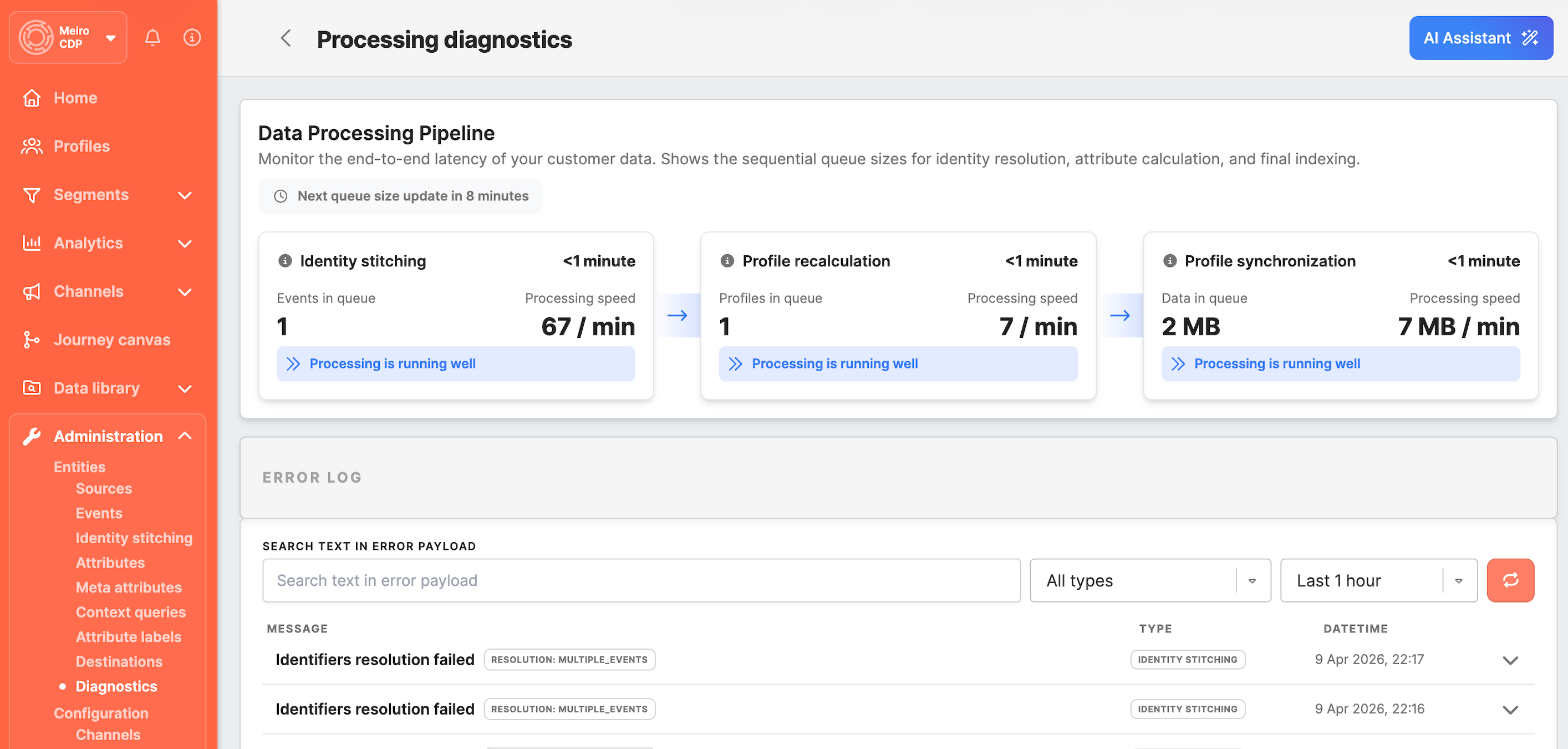Go to Attributes under Entities
This screenshot has height=749, width=1568.
[x=110, y=563]
